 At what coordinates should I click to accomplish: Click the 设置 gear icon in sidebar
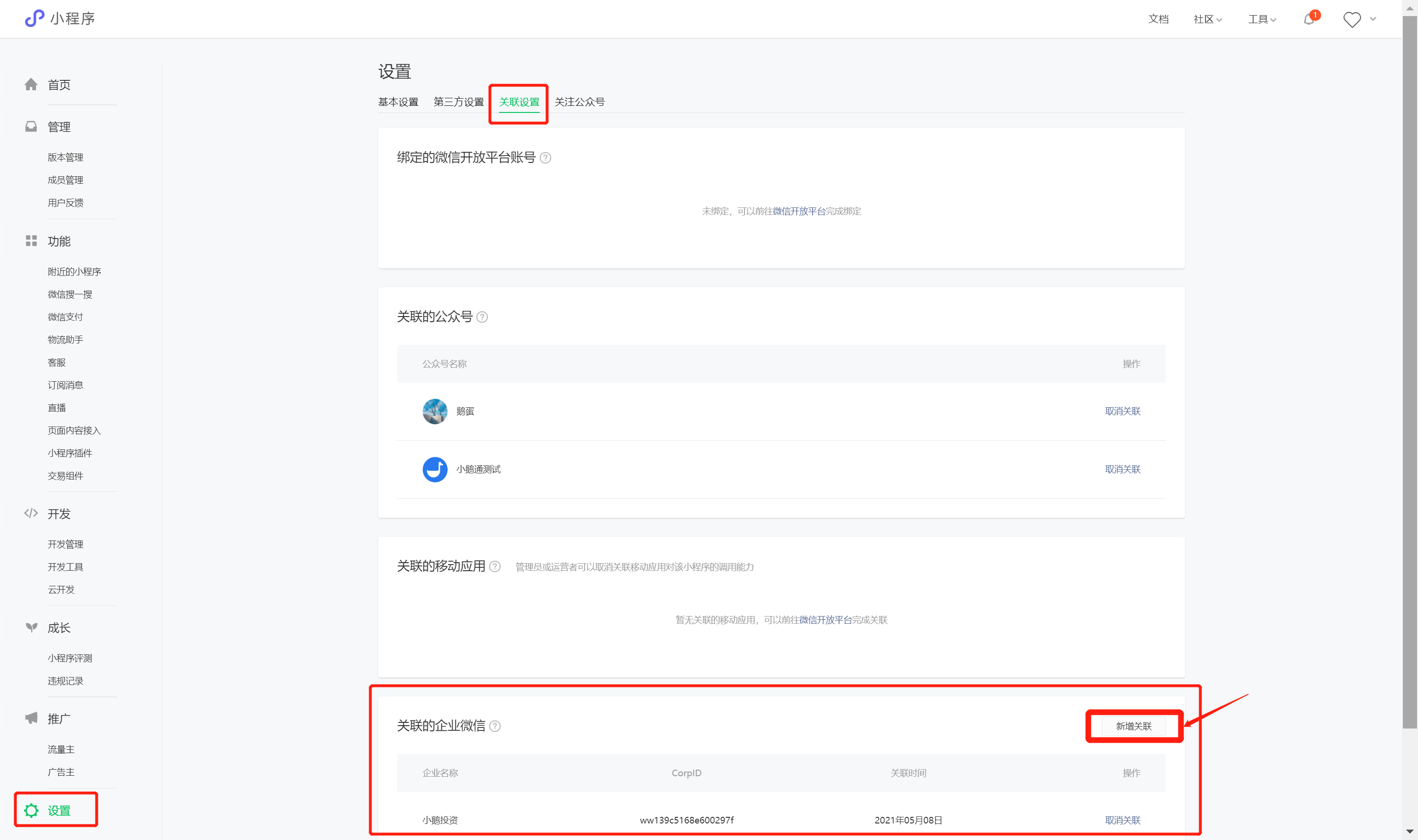coord(31,810)
